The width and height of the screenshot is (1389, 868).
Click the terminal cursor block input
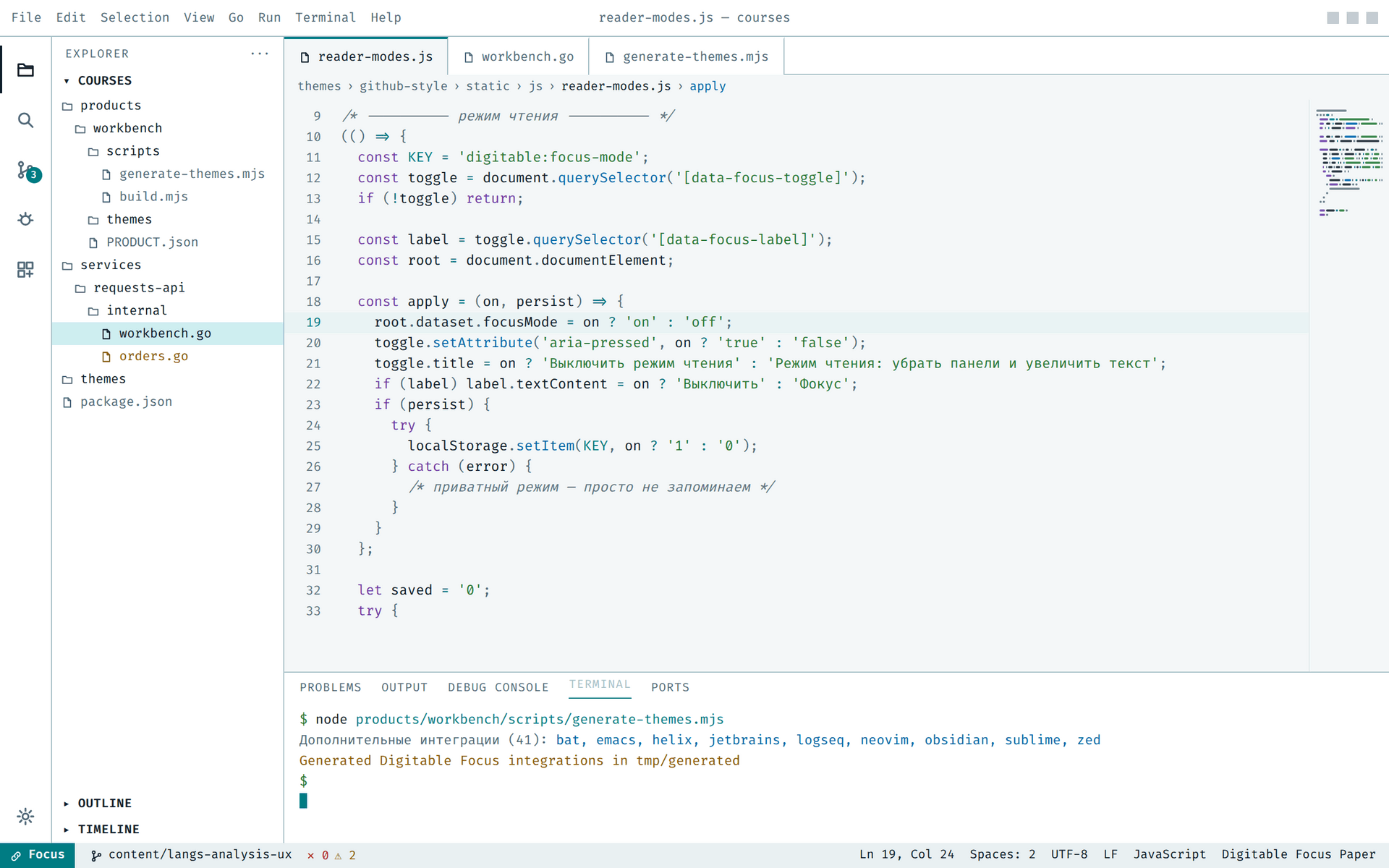(303, 801)
